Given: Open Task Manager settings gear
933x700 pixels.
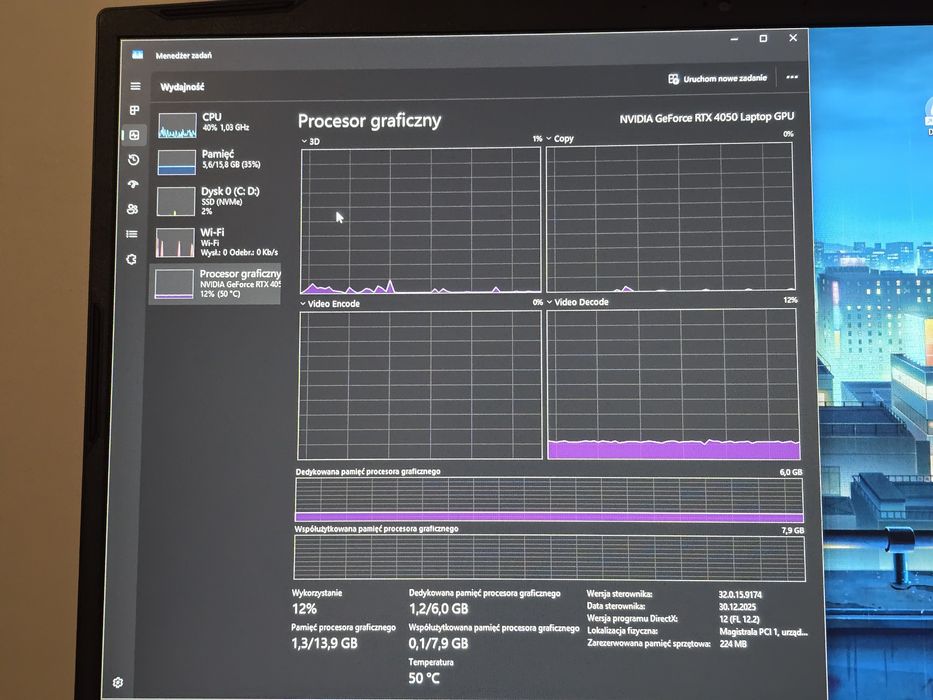Looking at the screenshot, I should click(x=118, y=682).
